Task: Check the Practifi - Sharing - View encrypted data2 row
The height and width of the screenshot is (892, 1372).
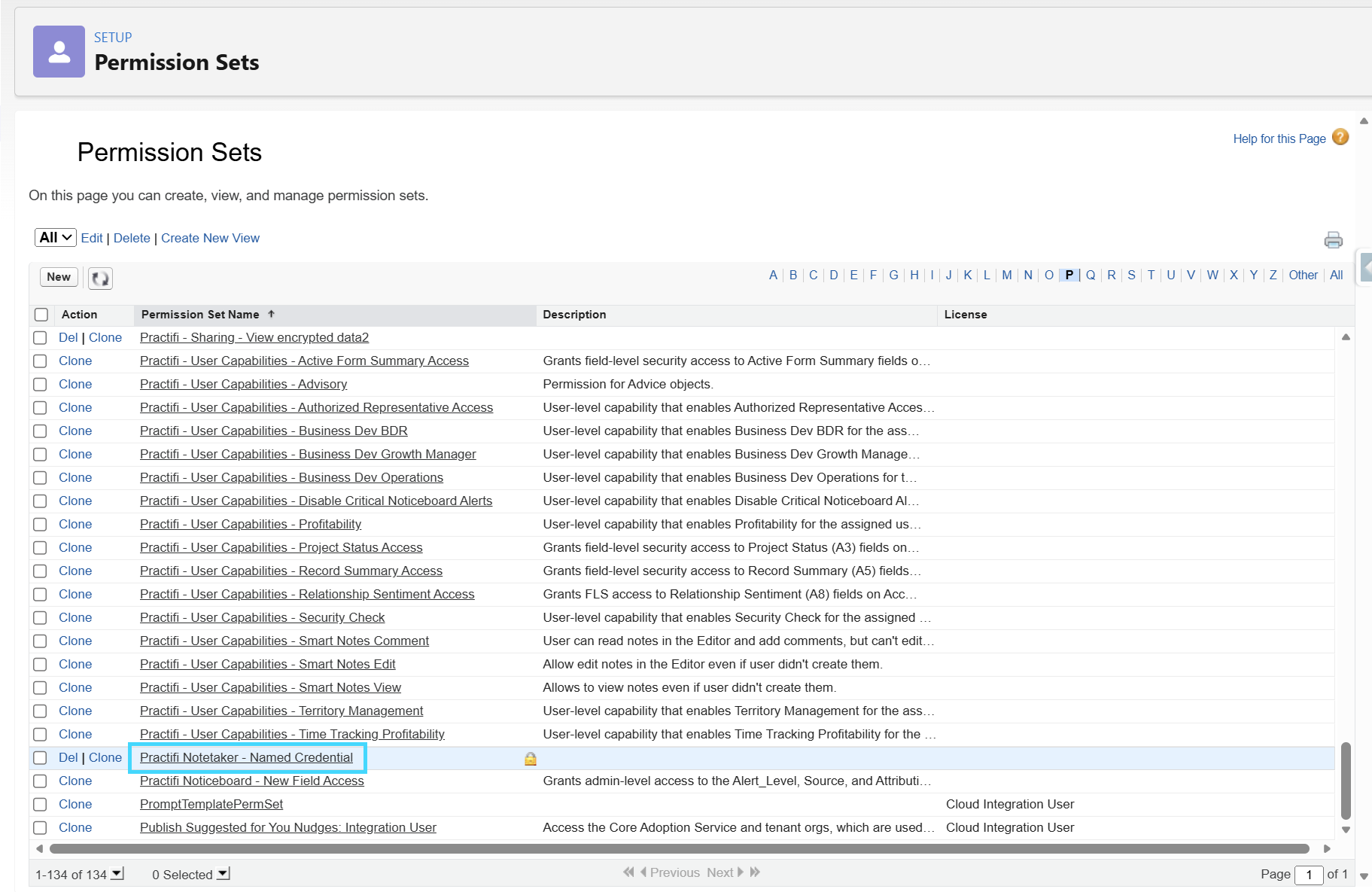Action: (x=40, y=338)
